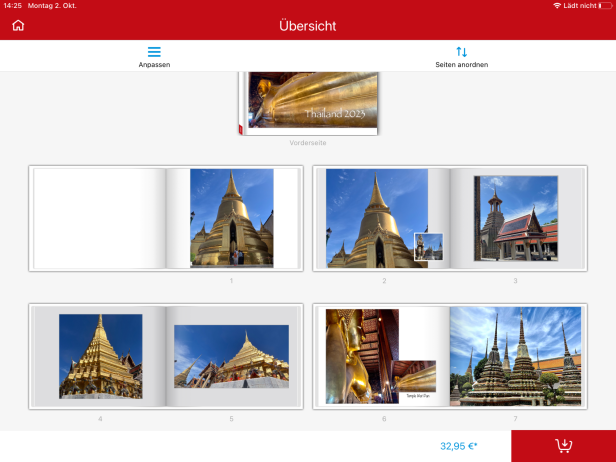Tap the page number 6 label
The width and height of the screenshot is (616, 462).
click(x=384, y=419)
